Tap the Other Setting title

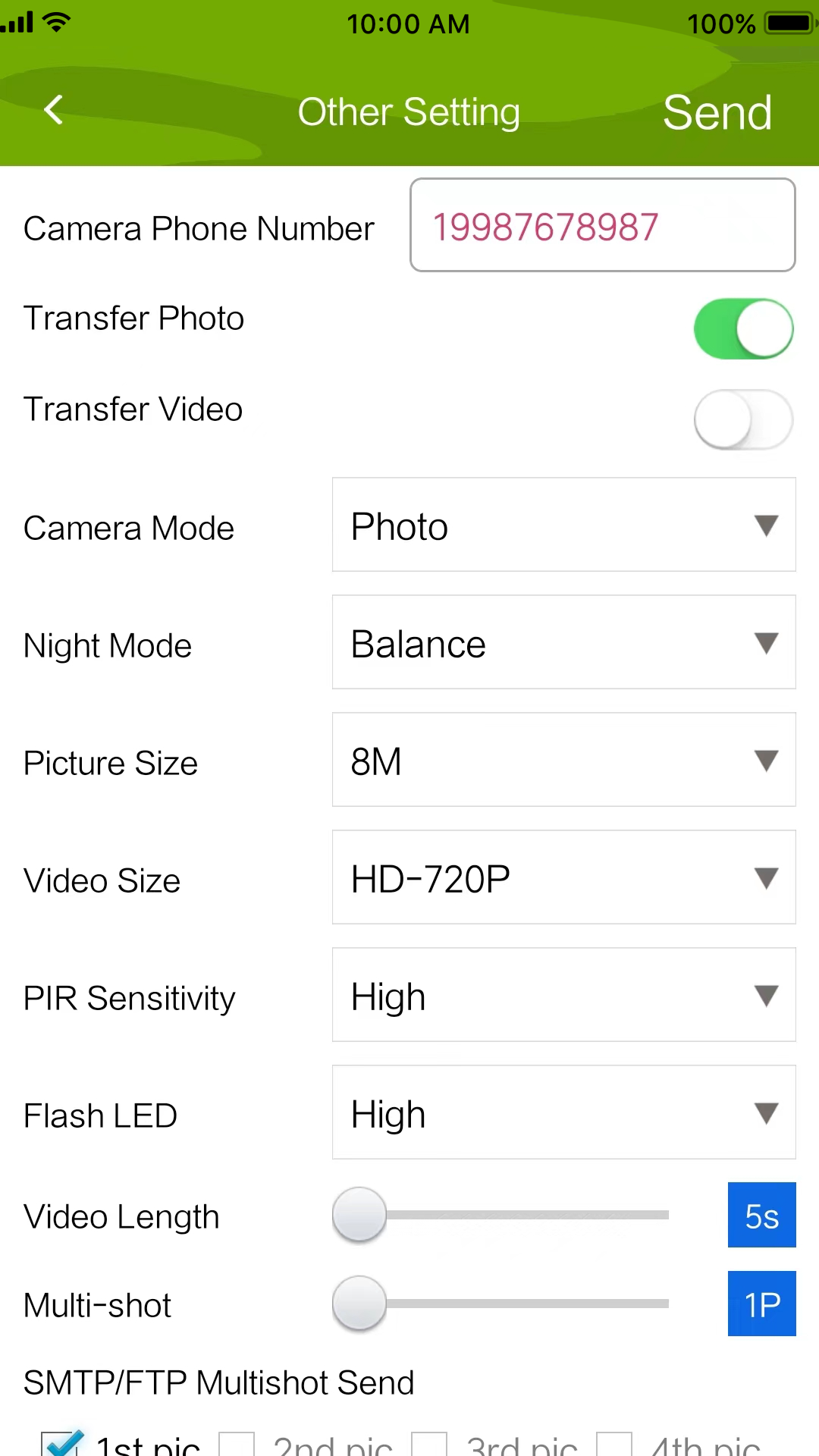409,112
